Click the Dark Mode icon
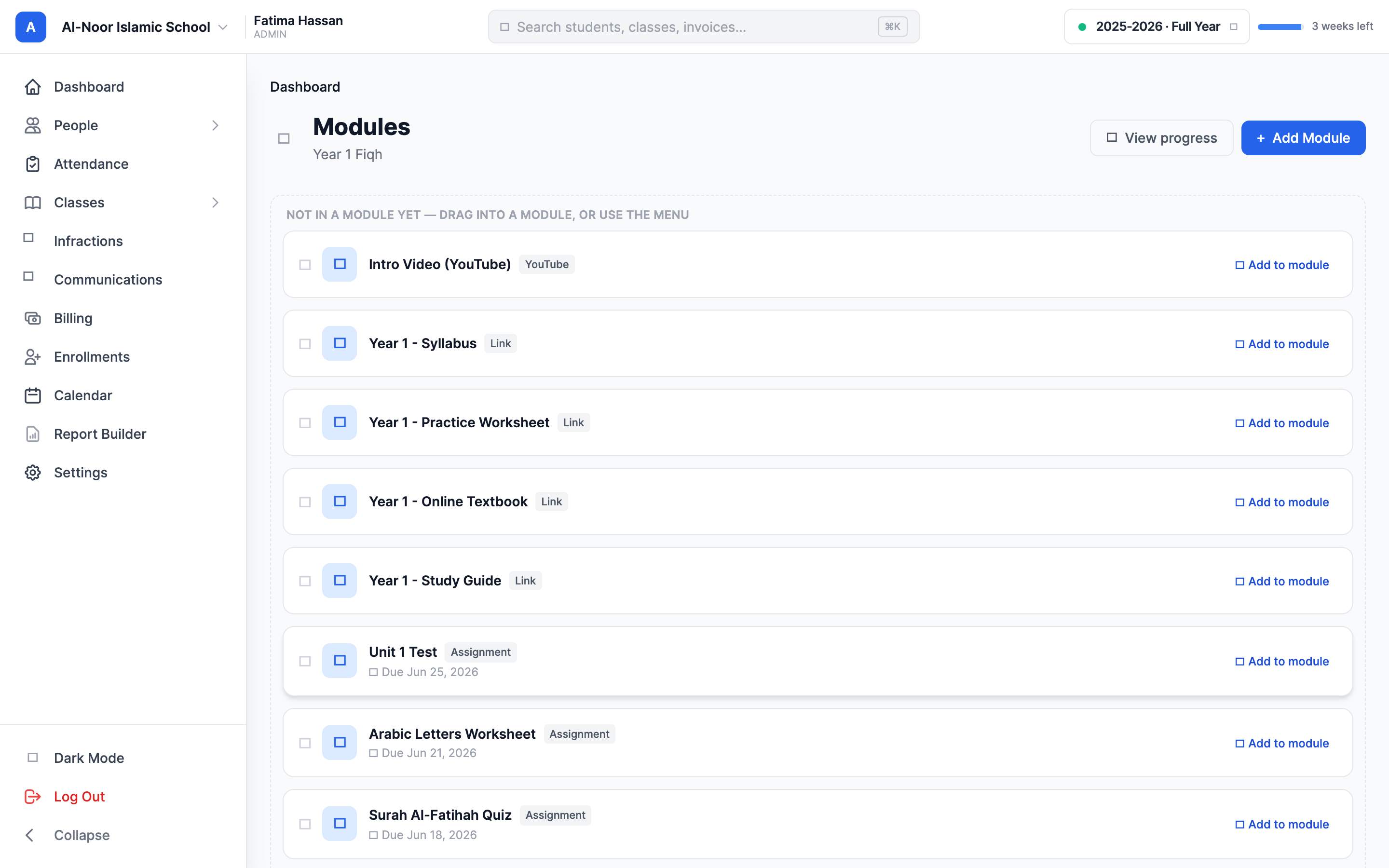 point(33,757)
